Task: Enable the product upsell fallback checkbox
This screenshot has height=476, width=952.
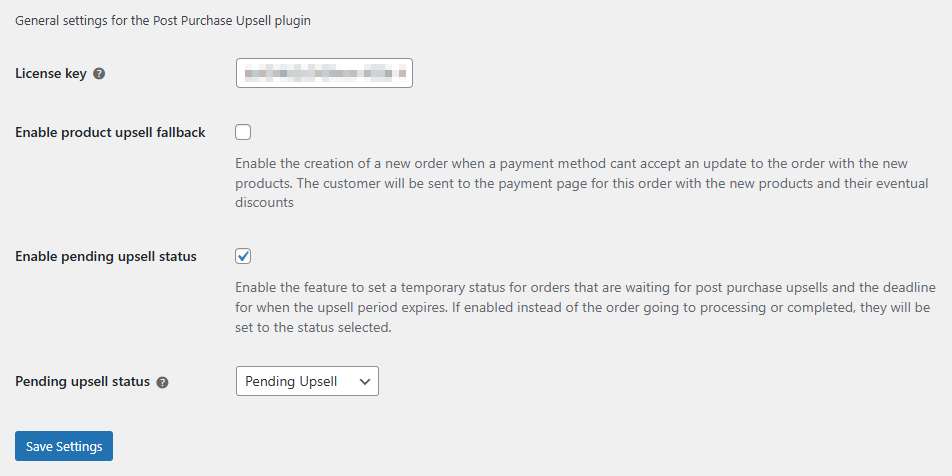Action: pos(244,132)
